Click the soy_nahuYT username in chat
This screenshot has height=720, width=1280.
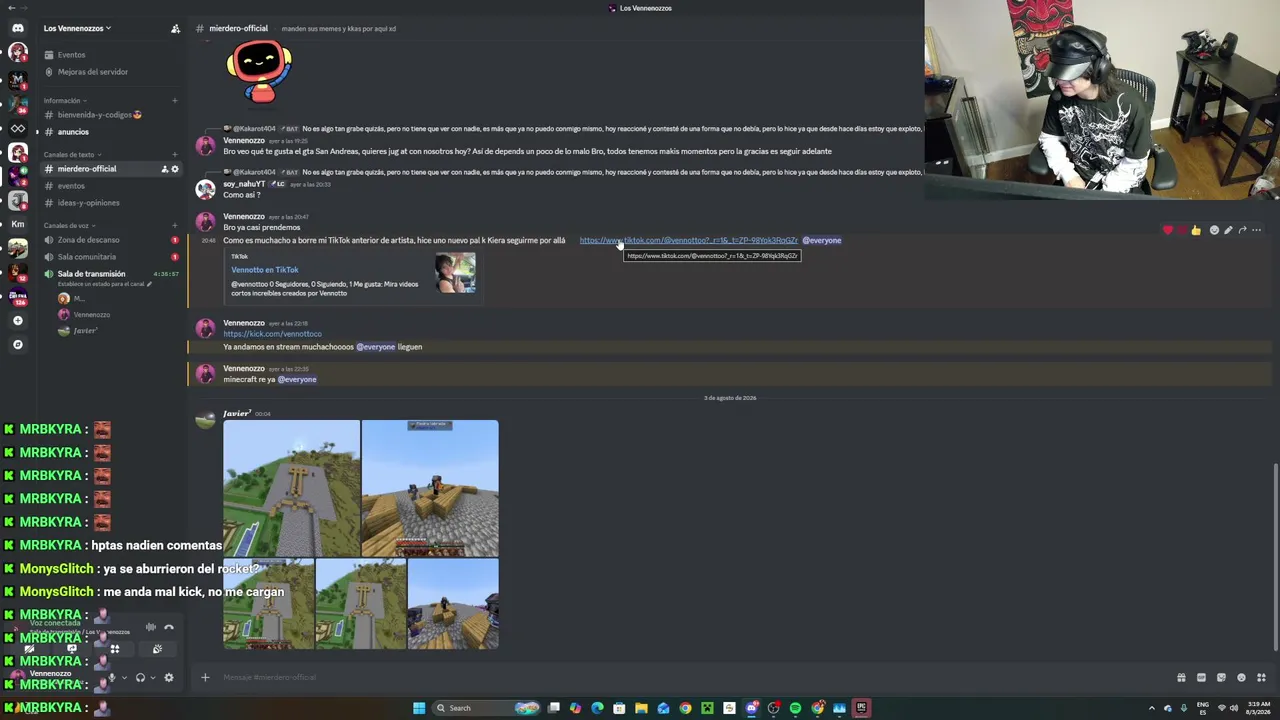point(243,184)
